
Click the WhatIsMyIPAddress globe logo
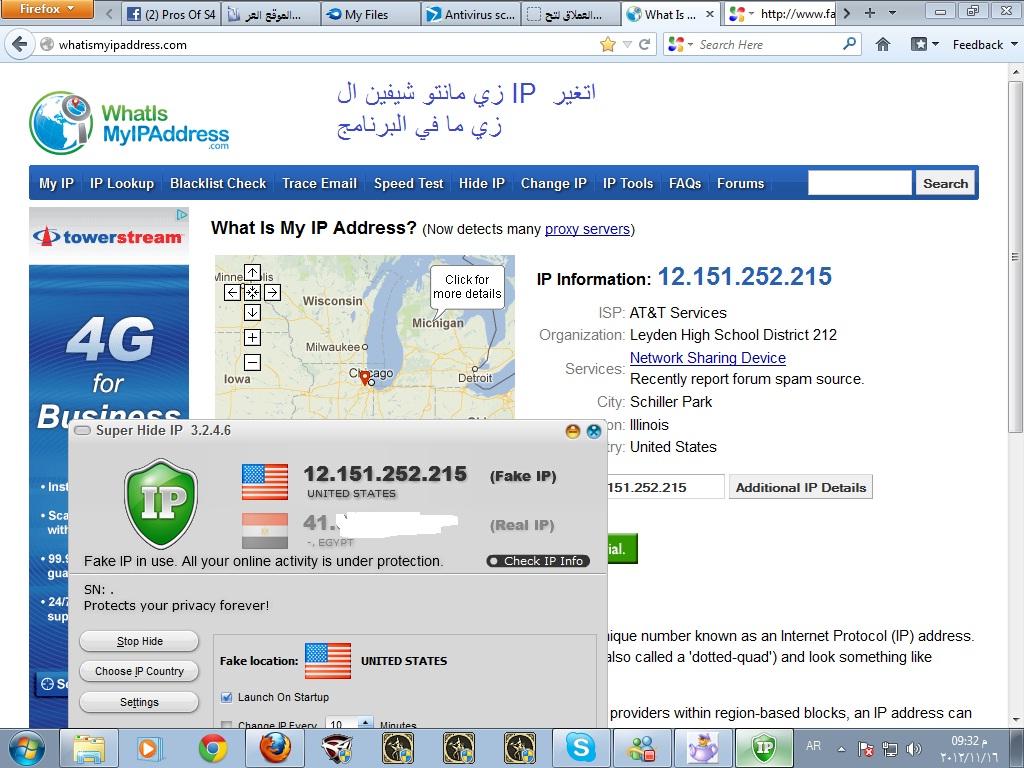61,123
